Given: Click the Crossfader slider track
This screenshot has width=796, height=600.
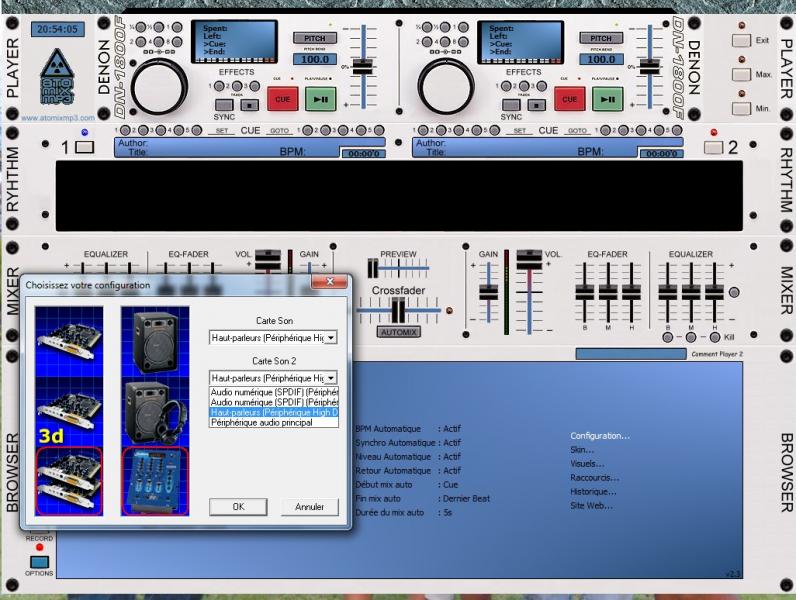Looking at the screenshot, I should 399,310.
